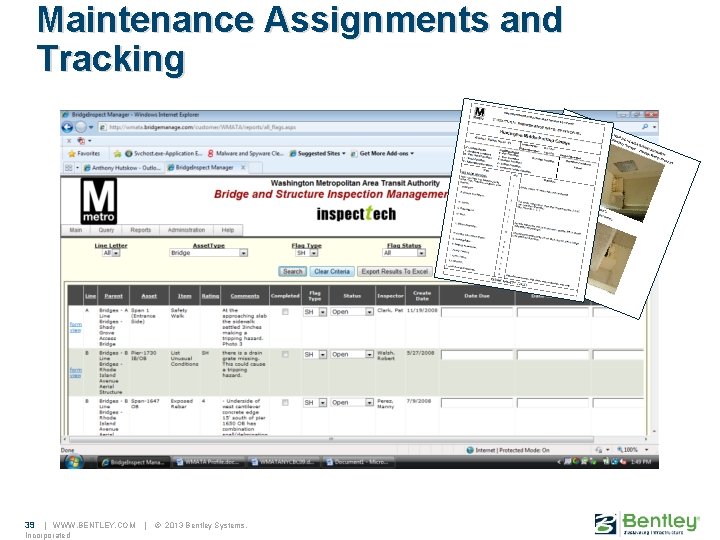
Task: Open the Malware and Spyware Cle... favorite
Action: (245, 153)
